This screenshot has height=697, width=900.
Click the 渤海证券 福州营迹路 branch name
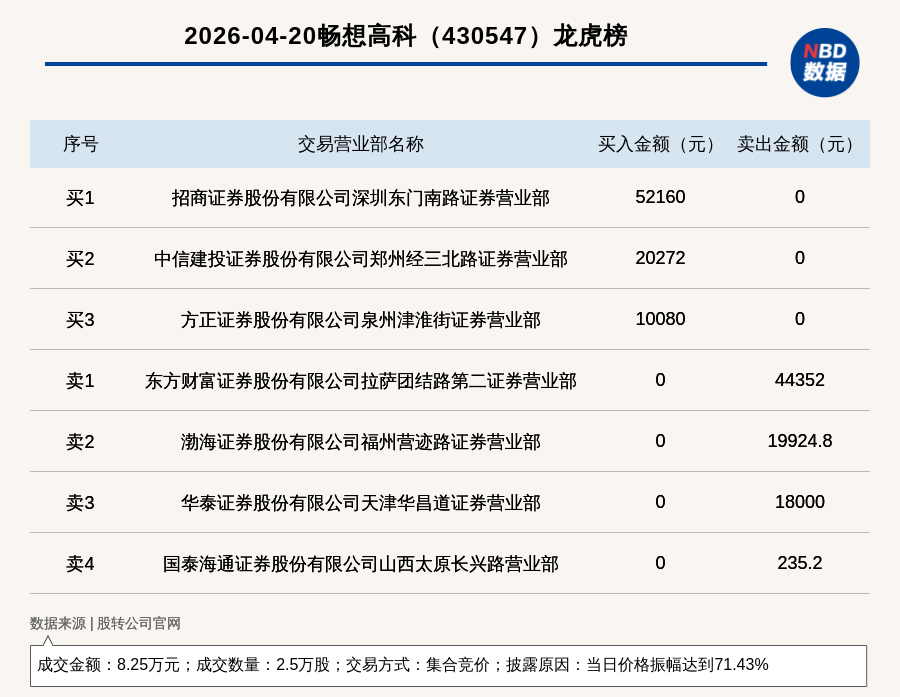[x=360, y=442]
